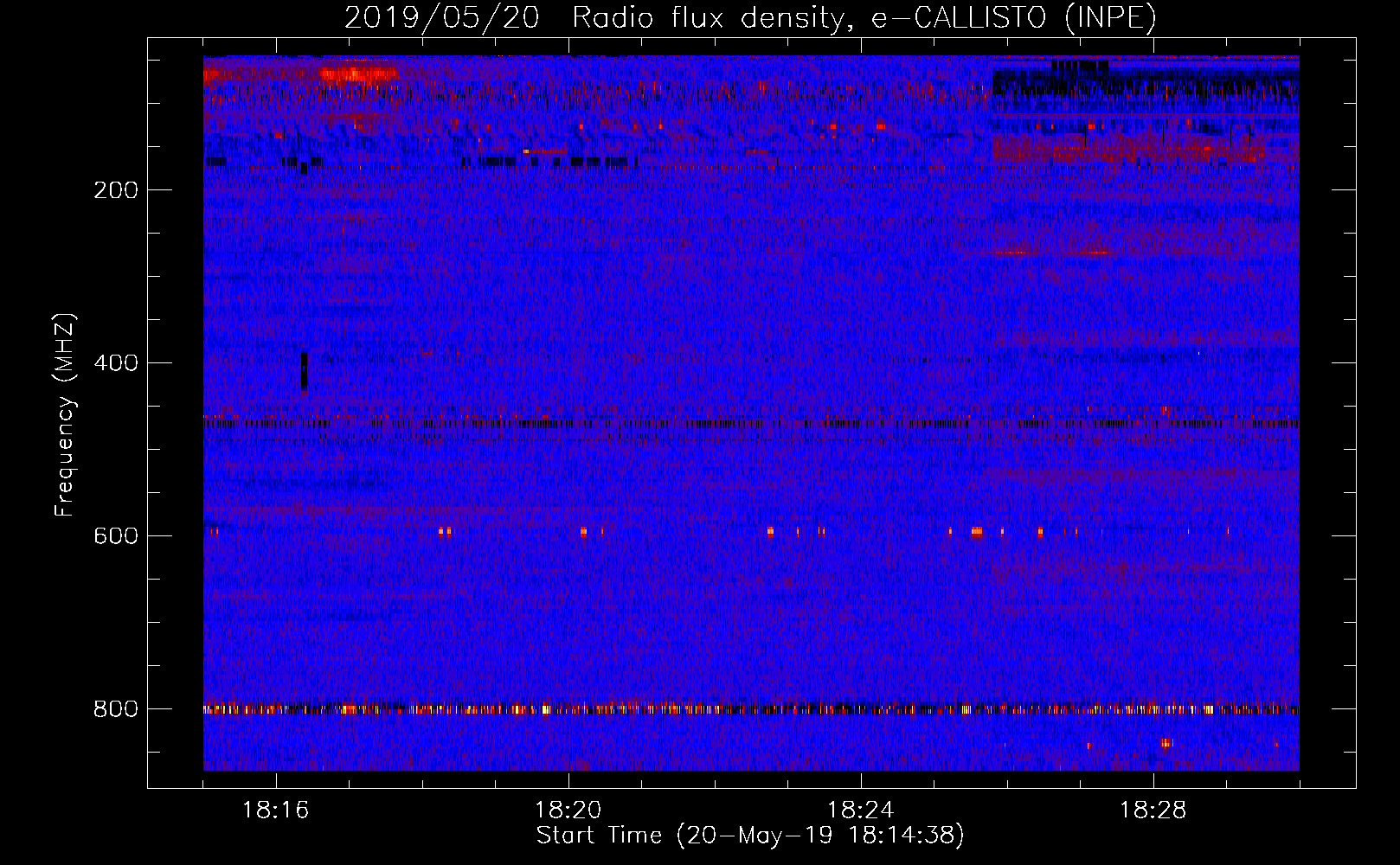Screen dimensions: 1400x865
Task: Click the yellow interference line at 800 MHz
Action: [751, 709]
